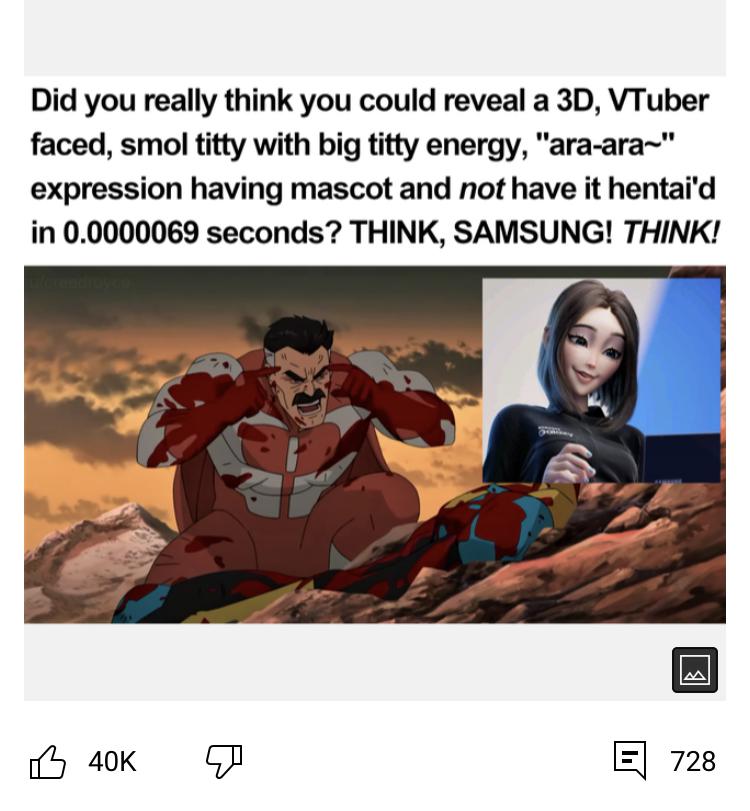Click the 'THINK, SAMSUNG!' text
750x811 pixels.
(x=481, y=233)
